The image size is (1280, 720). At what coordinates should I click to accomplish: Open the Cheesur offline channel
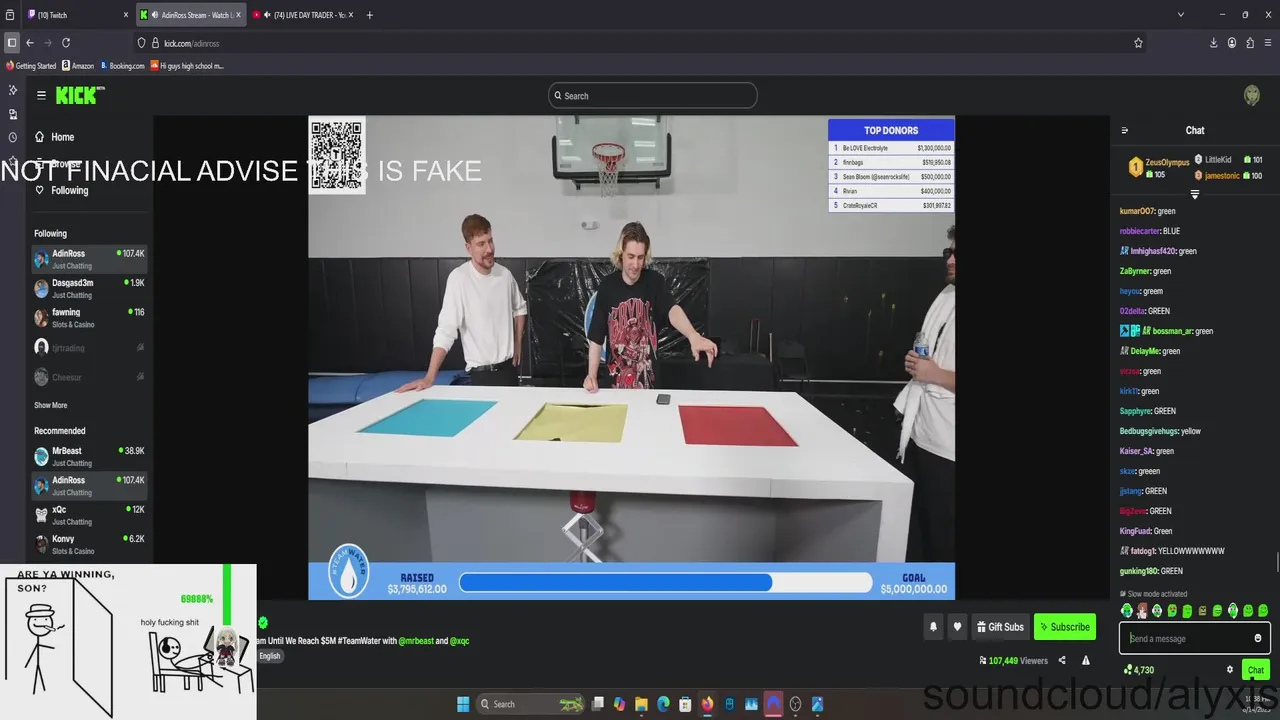pyautogui.click(x=89, y=376)
